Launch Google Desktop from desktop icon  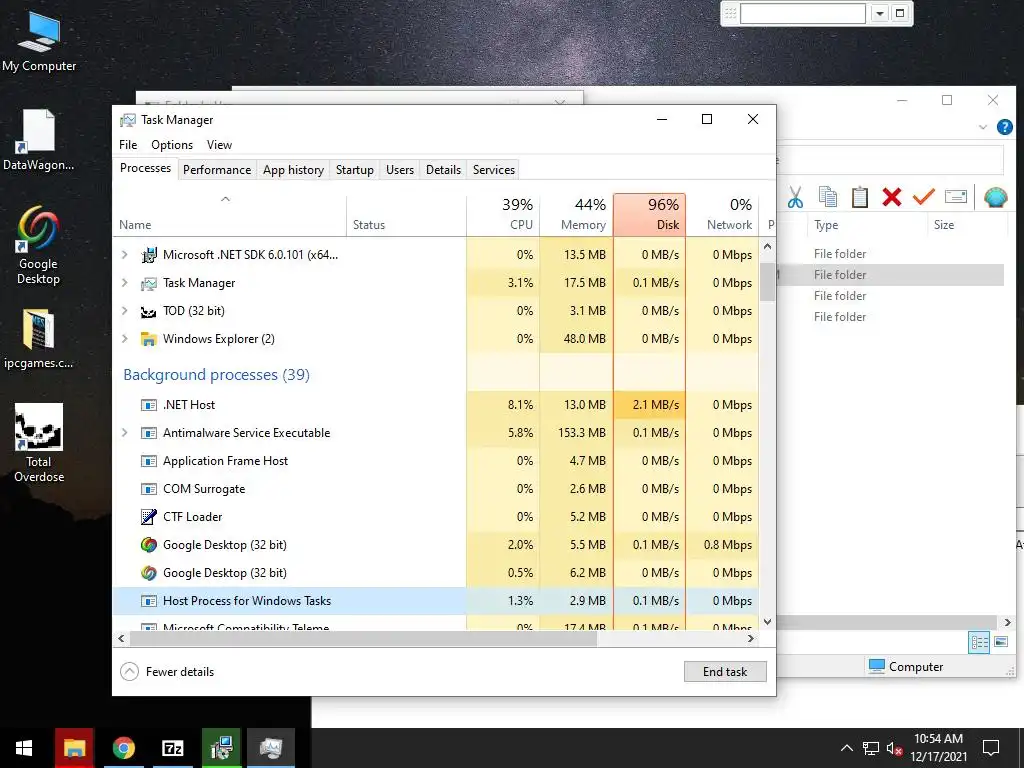coord(39,246)
